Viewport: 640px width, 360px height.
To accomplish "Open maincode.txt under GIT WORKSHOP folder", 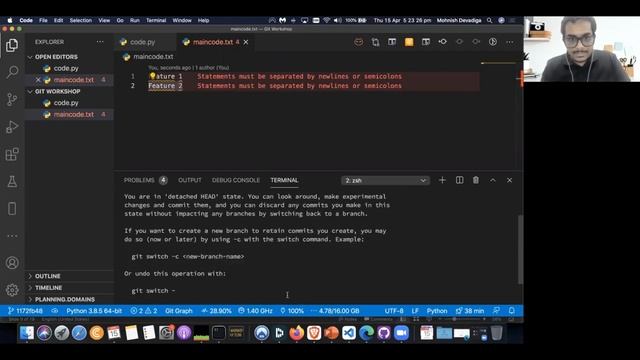I will click(73, 114).
